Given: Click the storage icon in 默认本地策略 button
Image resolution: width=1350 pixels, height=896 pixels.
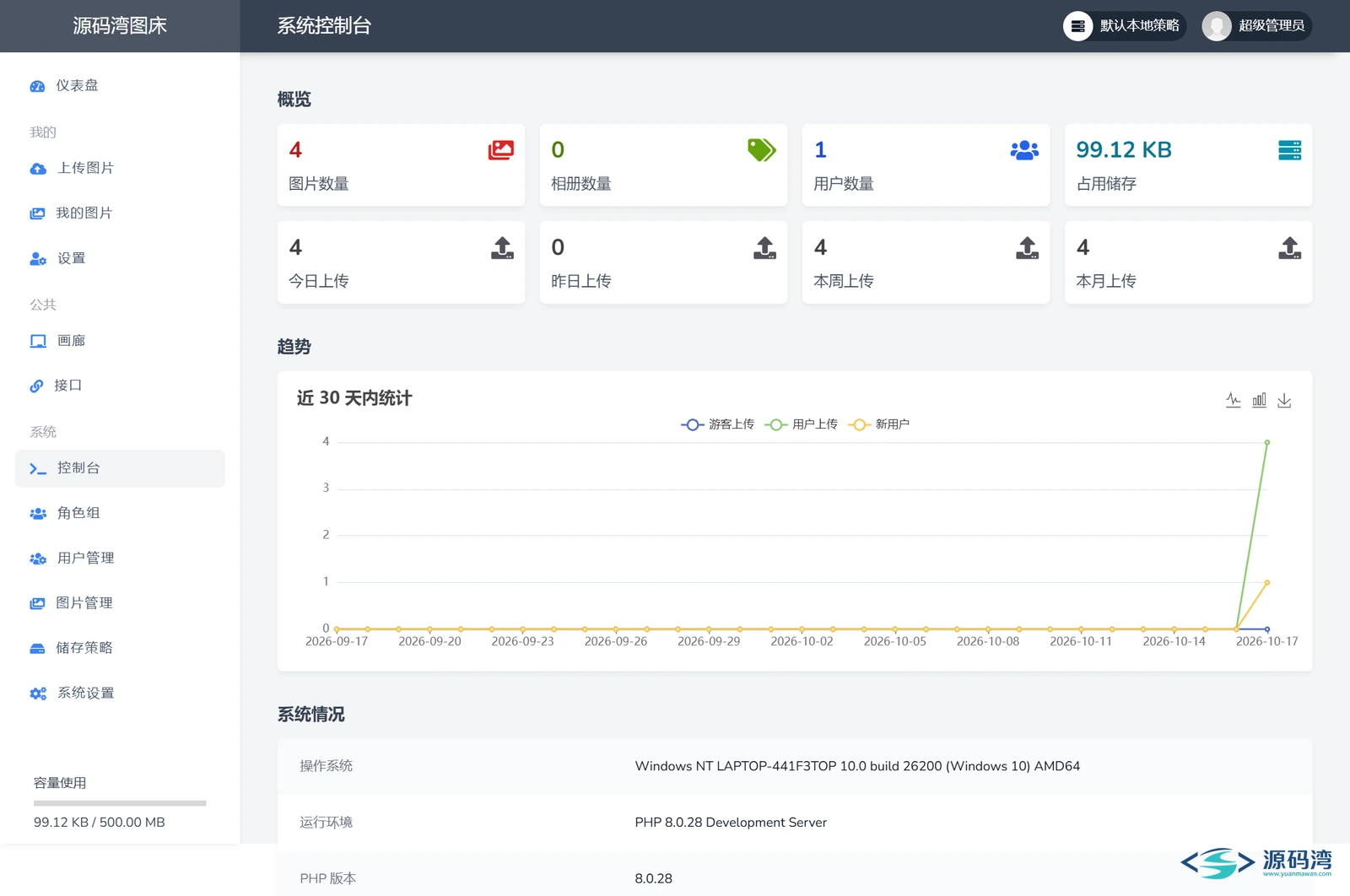Looking at the screenshot, I should (x=1077, y=26).
